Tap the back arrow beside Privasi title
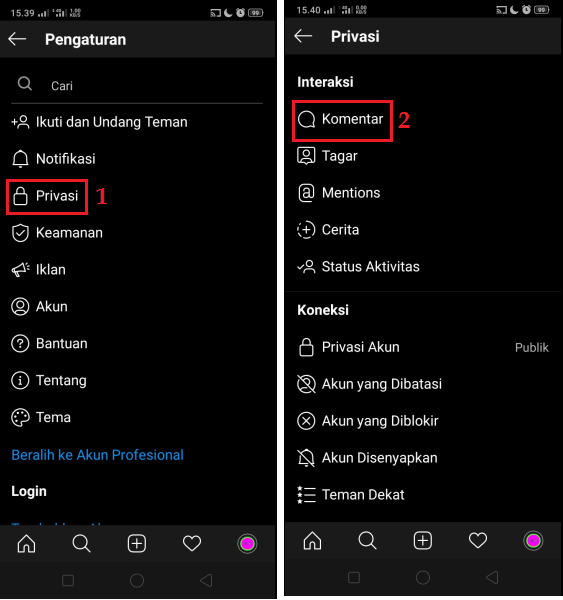563x600 pixels. click(x=303, y=36)
